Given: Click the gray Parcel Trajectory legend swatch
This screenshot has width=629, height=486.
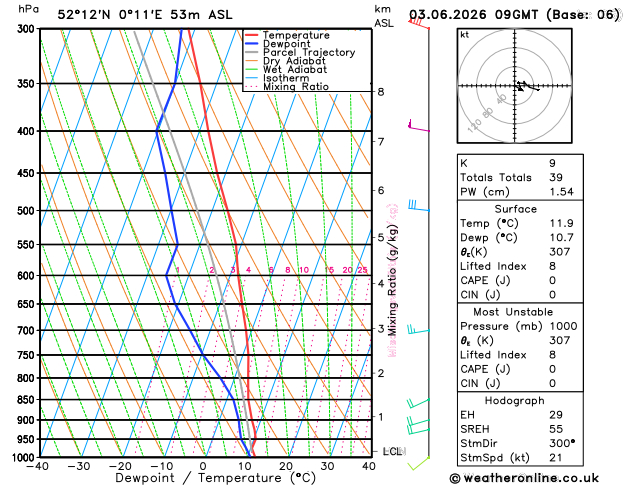Looking at the screenshot, I should (252, 53).
